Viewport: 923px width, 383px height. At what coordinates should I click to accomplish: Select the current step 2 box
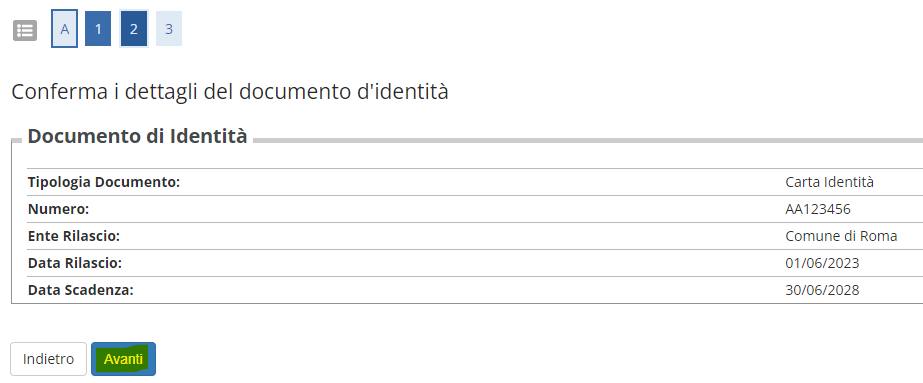[x=134, y=28]
